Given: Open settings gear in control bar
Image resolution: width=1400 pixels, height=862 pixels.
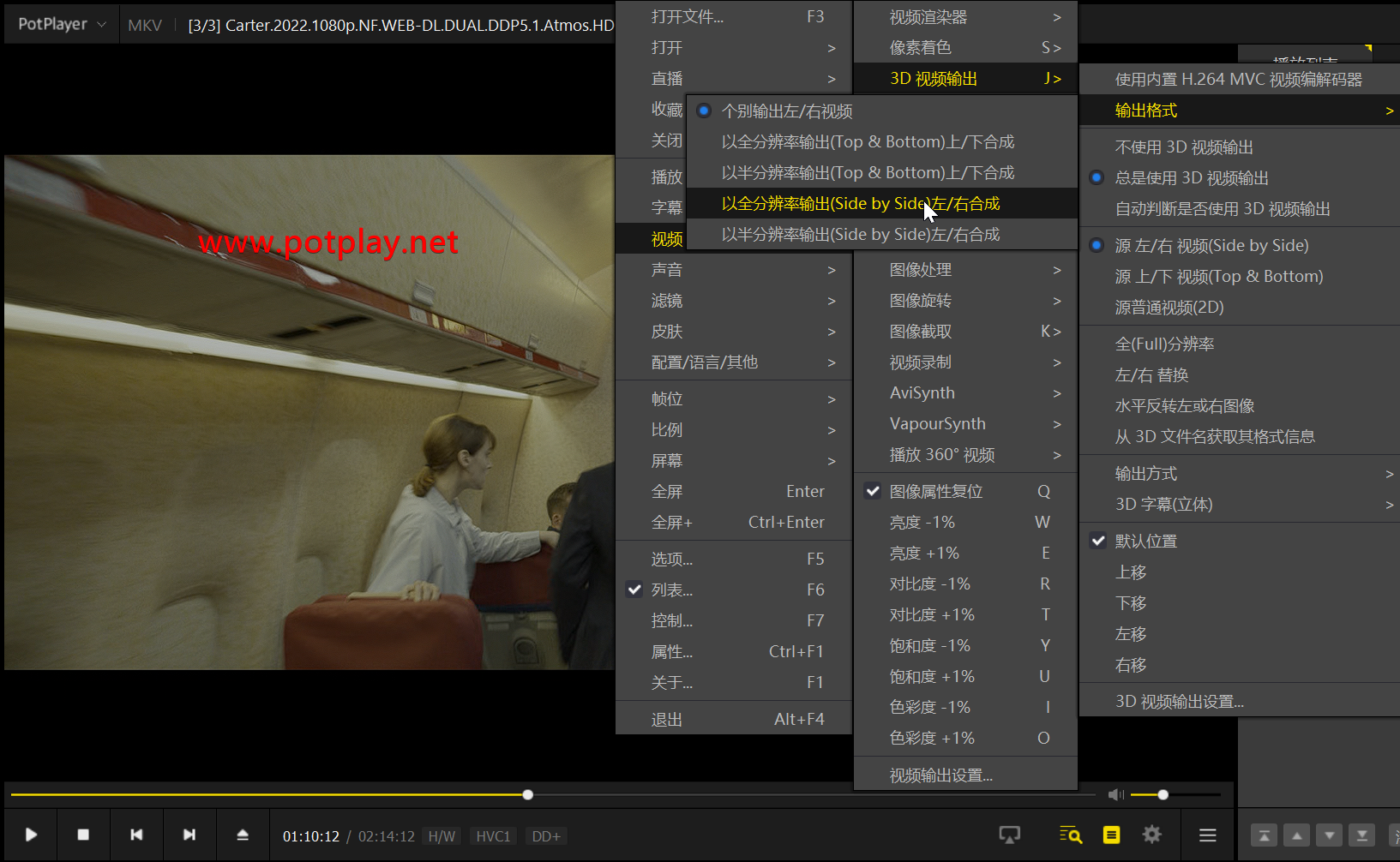Looking at the screenshot, I should [1152, 835].
